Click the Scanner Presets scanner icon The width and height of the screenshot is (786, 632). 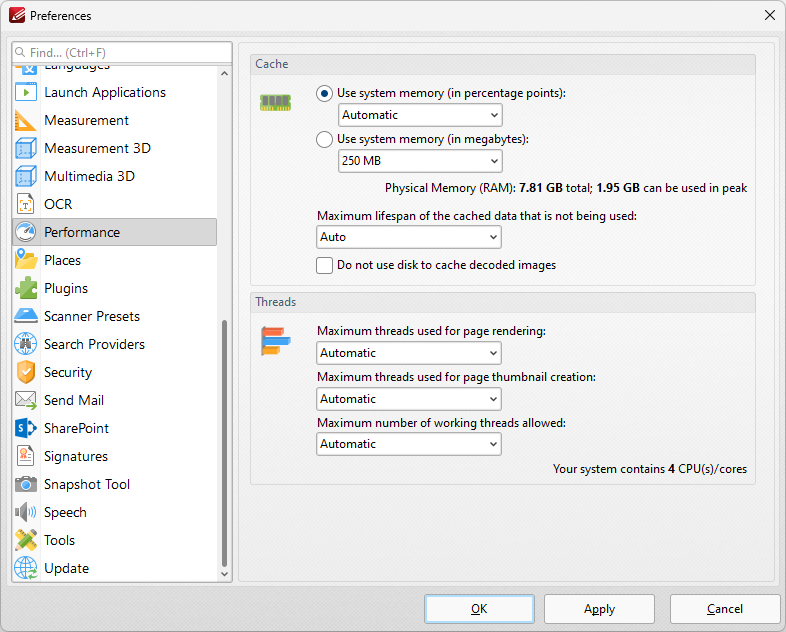[26, 316]
